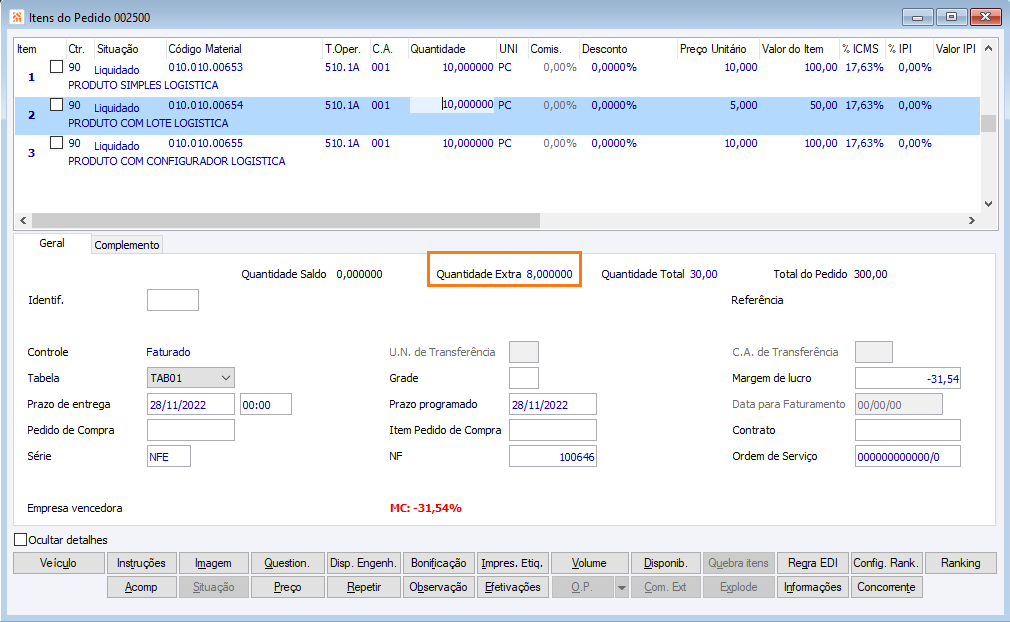Viewport: 1010px width, 622px height.
Task: Click the Imagem button
Action: [213, 563]
